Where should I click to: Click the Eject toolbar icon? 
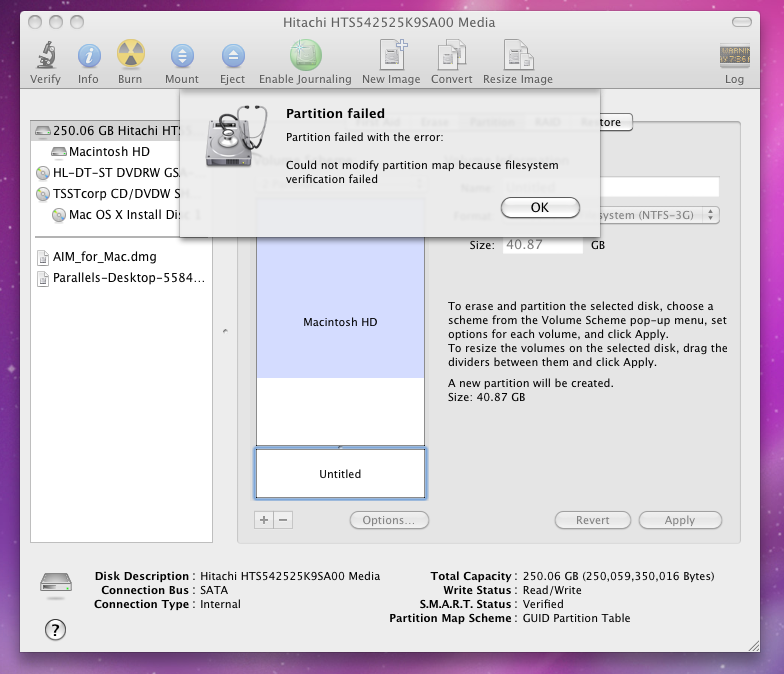pos(233,56)
